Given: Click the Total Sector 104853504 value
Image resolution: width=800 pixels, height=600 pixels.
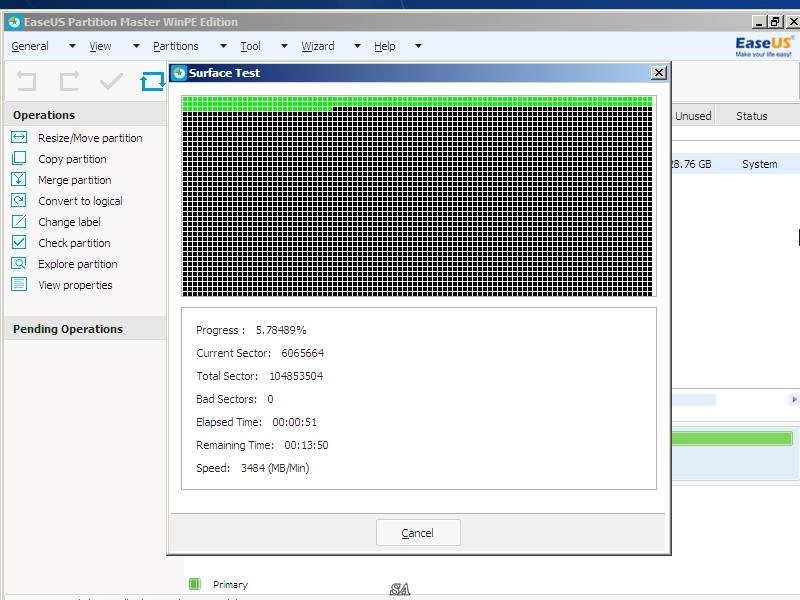Looking at the screenshot, I should pyautogui.click(x=296, y=376).
